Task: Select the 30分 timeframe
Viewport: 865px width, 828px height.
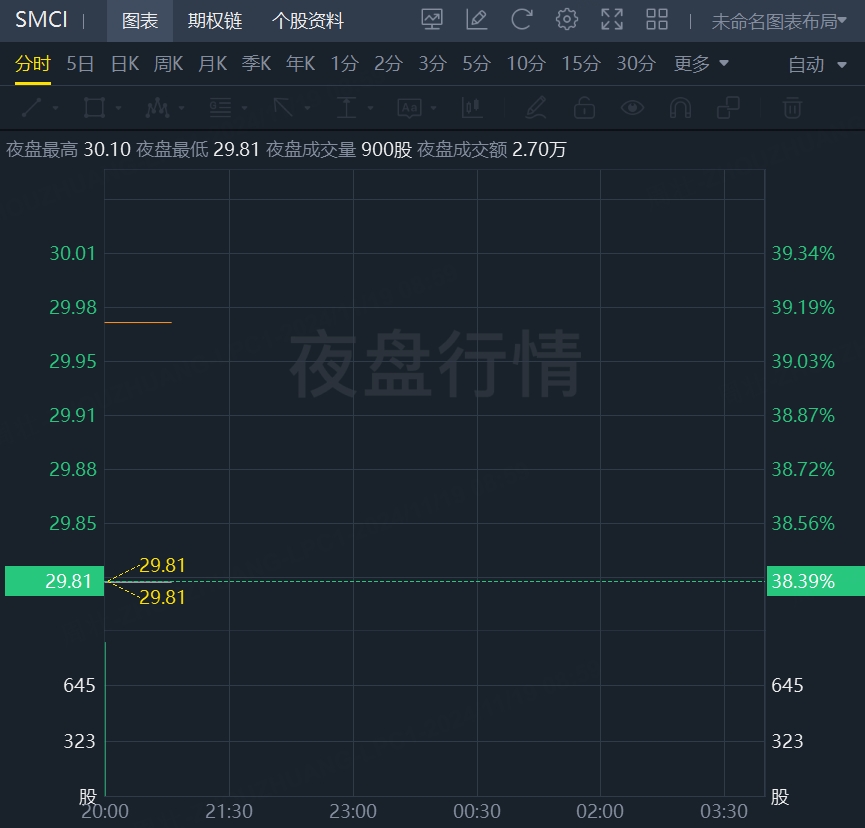Action: point(636,63)
